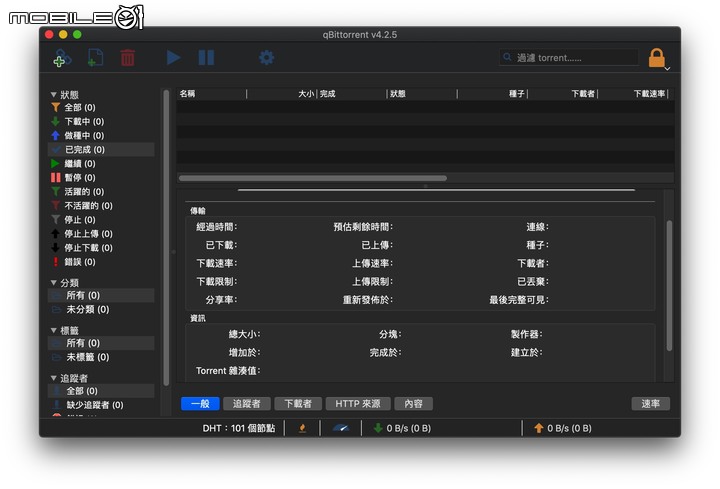Sort by the 種子 column header

493,94
